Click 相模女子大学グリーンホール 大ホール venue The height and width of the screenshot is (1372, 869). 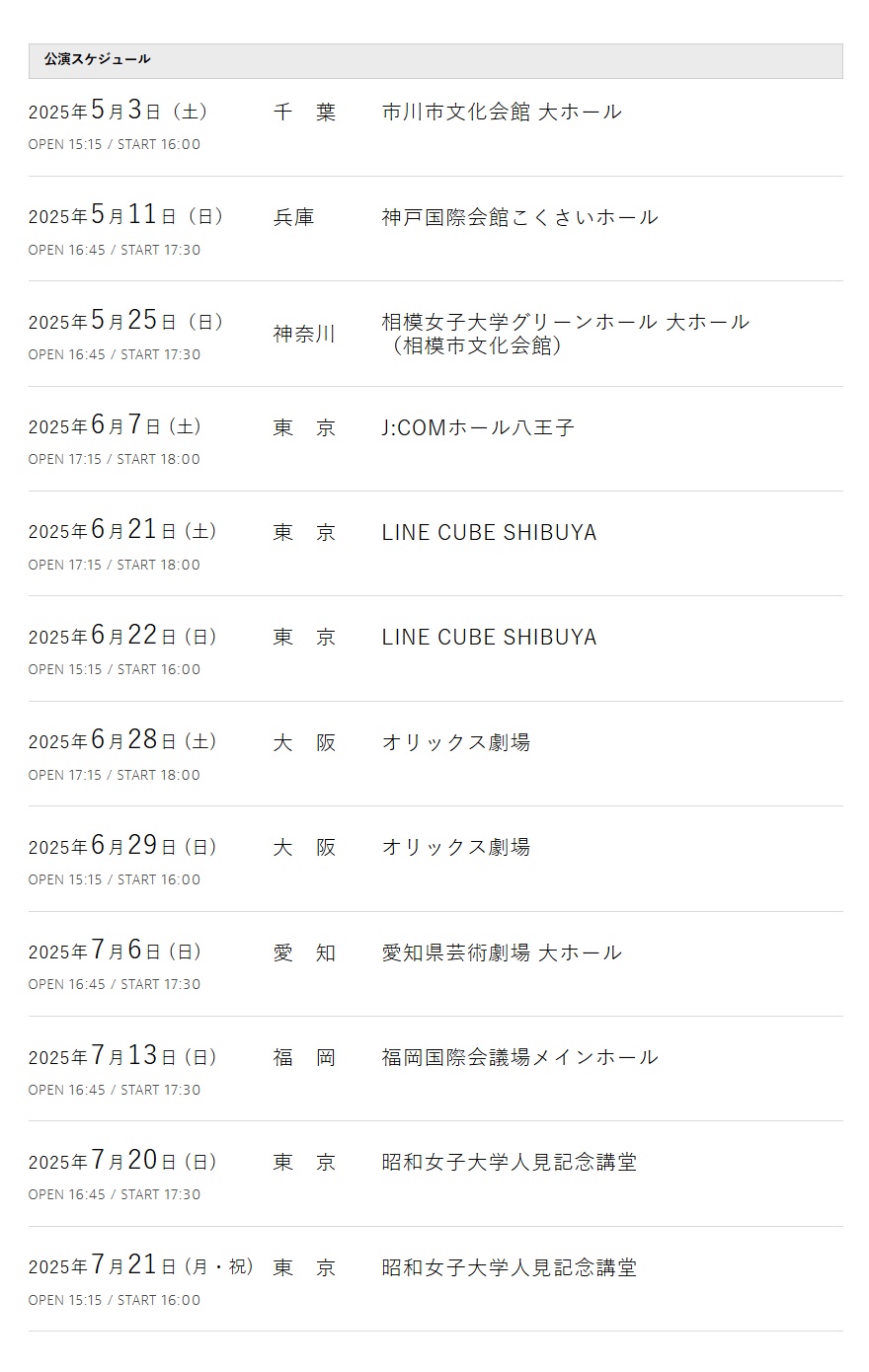[x=566, y=322]
